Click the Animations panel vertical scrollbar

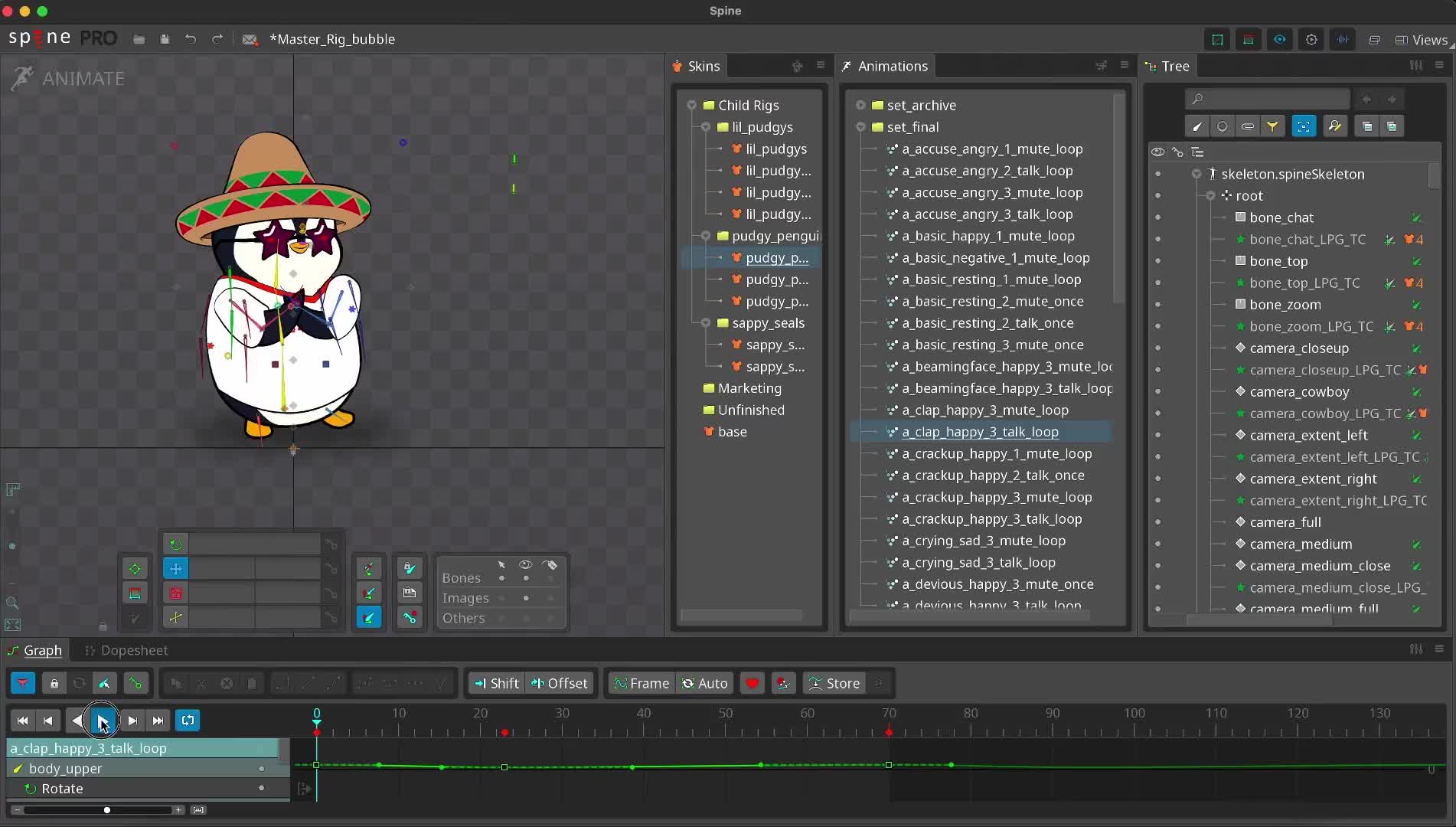[1118, 198]
